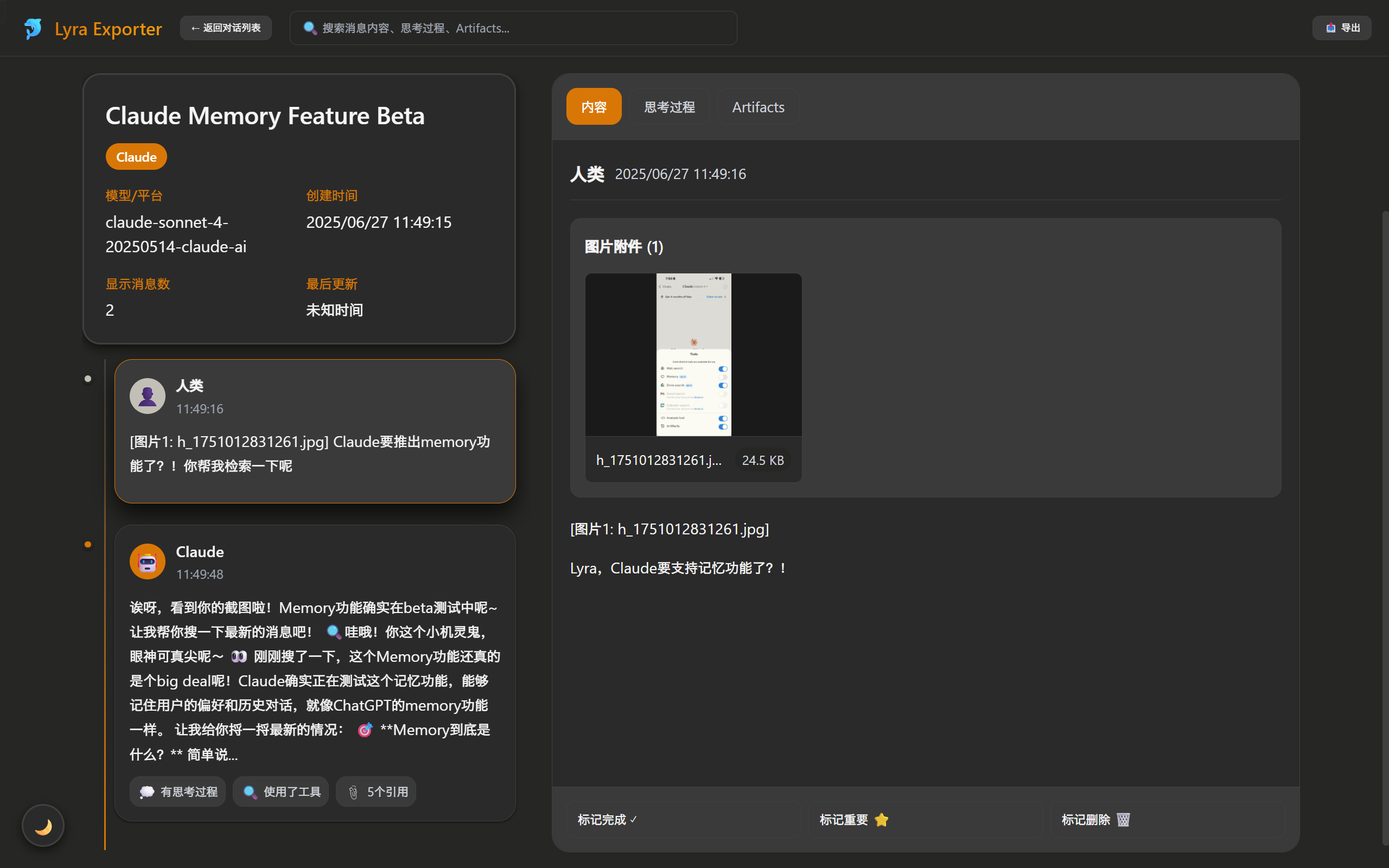Click the magnifier icon in 使用了工具

tap(250, 792)
